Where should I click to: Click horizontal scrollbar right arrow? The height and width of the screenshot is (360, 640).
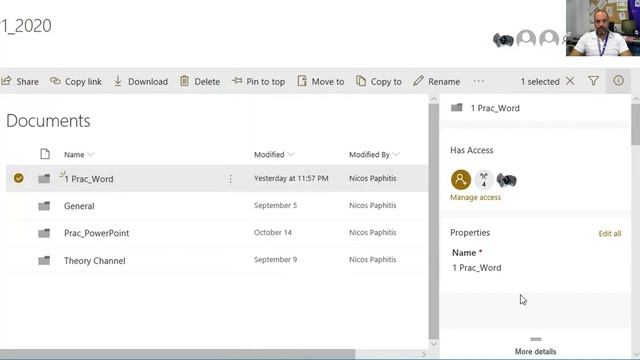[424, 354]
